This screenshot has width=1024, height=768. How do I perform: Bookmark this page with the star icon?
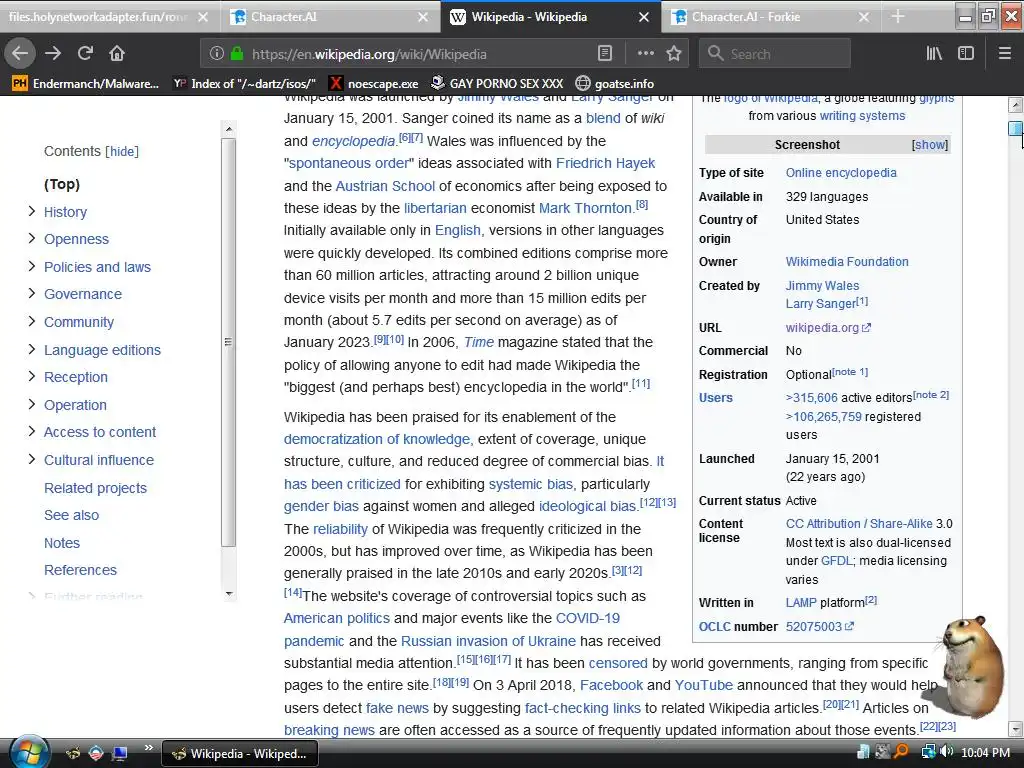coord(674,54)
